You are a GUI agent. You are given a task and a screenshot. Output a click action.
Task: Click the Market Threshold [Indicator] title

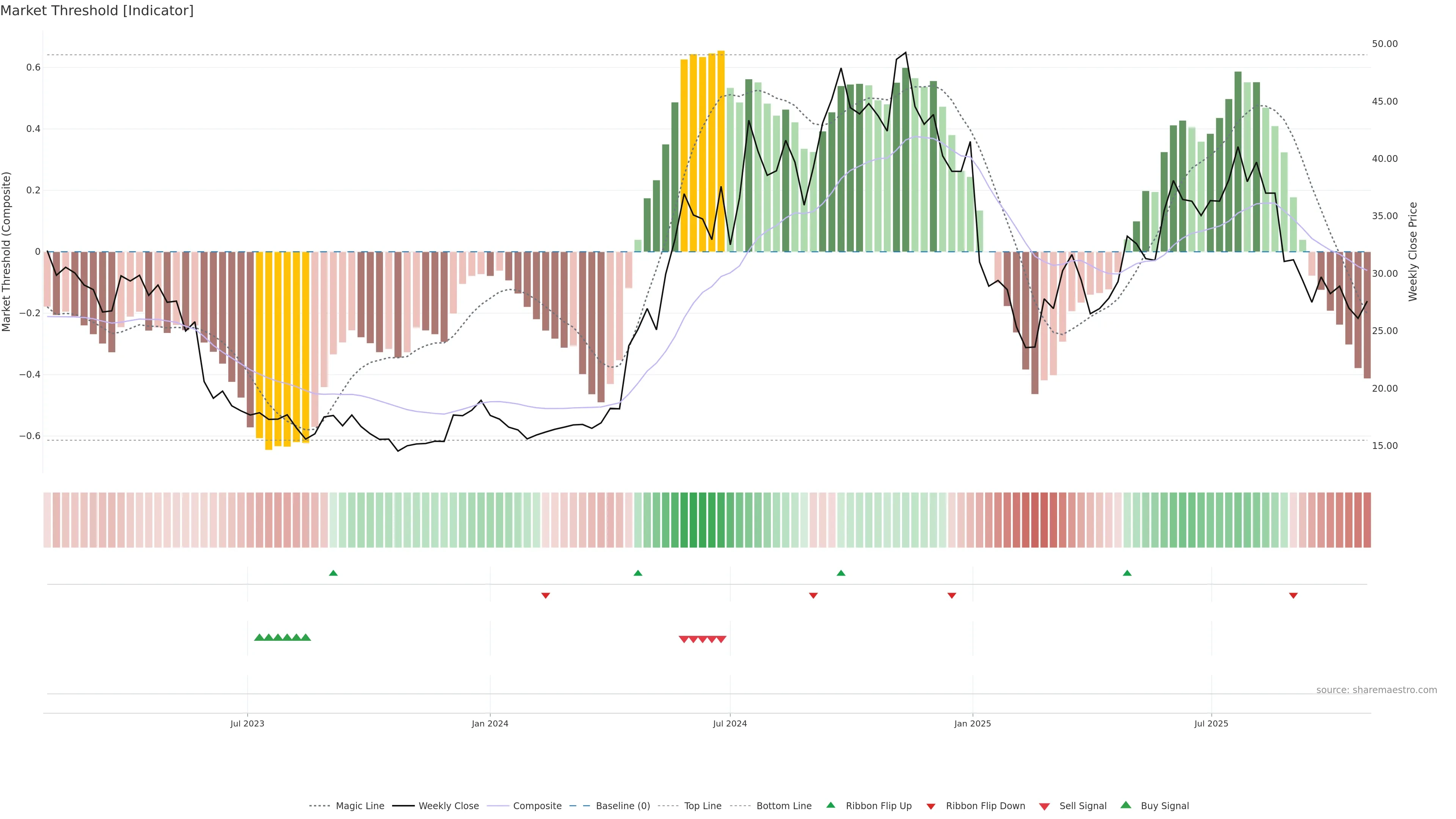(97, 11)
